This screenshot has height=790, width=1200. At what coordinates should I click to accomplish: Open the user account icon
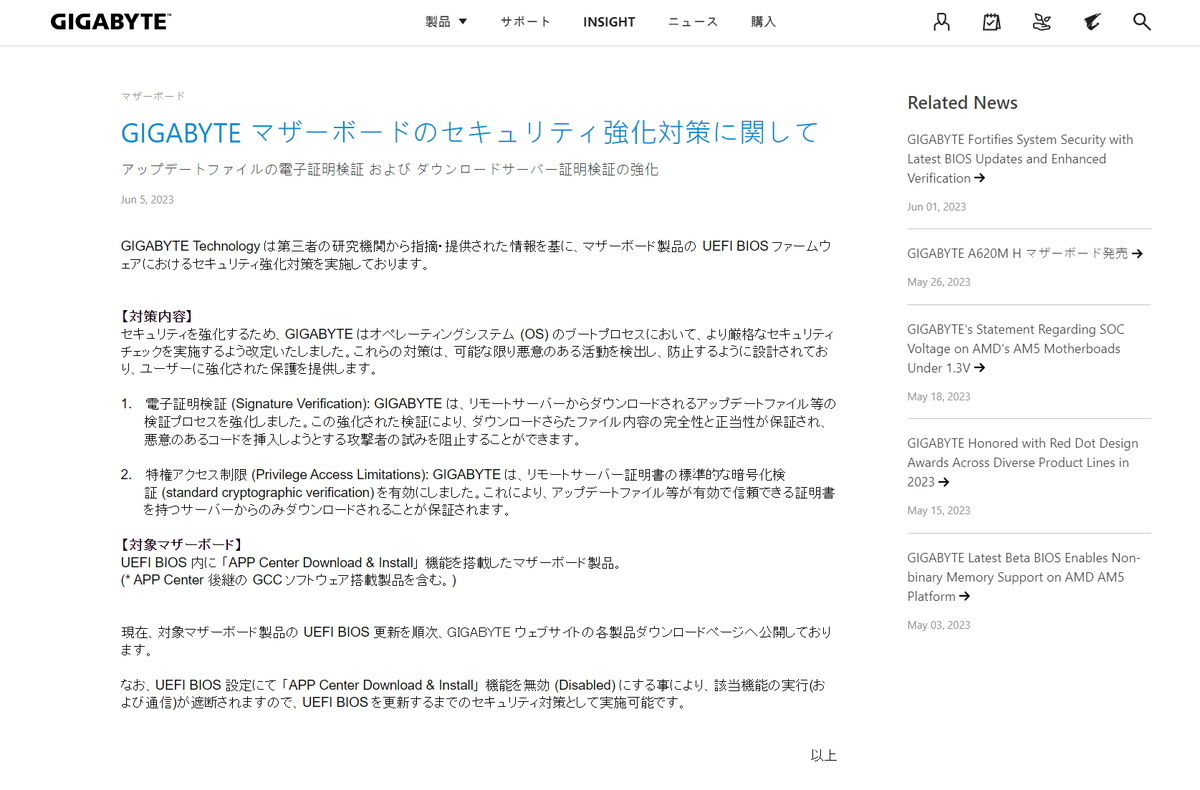point(941,21)
